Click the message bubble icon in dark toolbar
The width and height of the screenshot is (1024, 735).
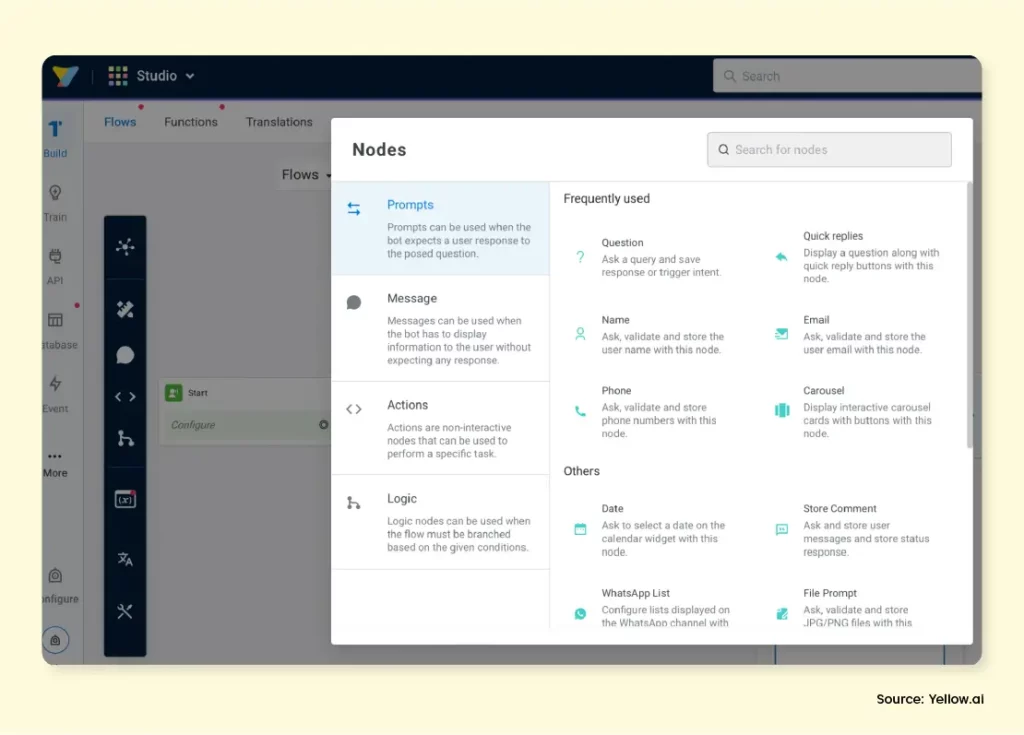click(125, 355)
